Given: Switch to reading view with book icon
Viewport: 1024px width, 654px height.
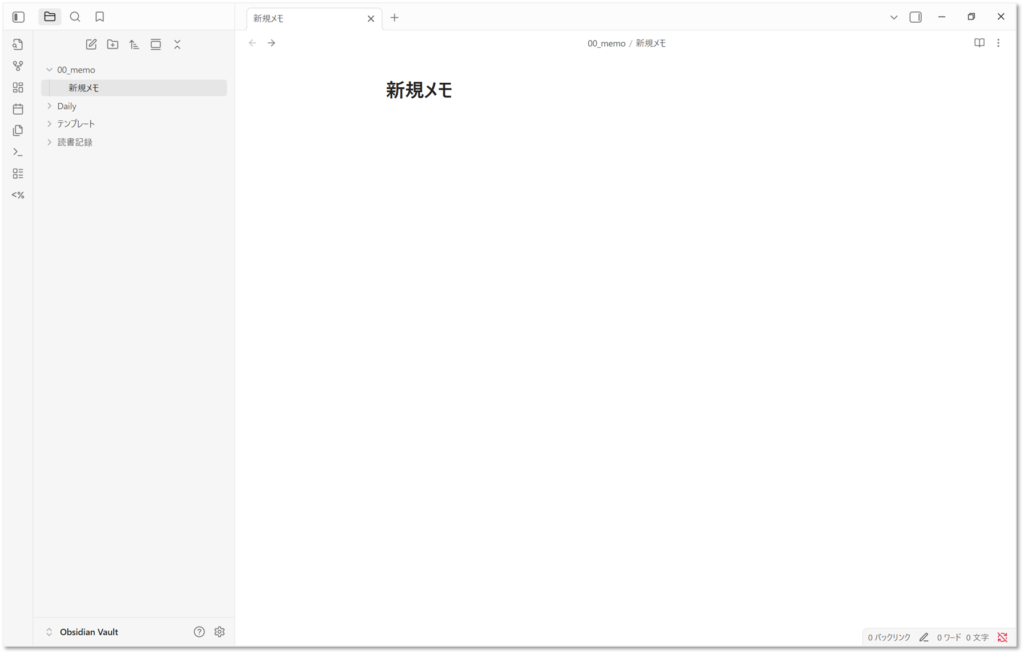Looking at the screenshot, I should tap(979, 43).
